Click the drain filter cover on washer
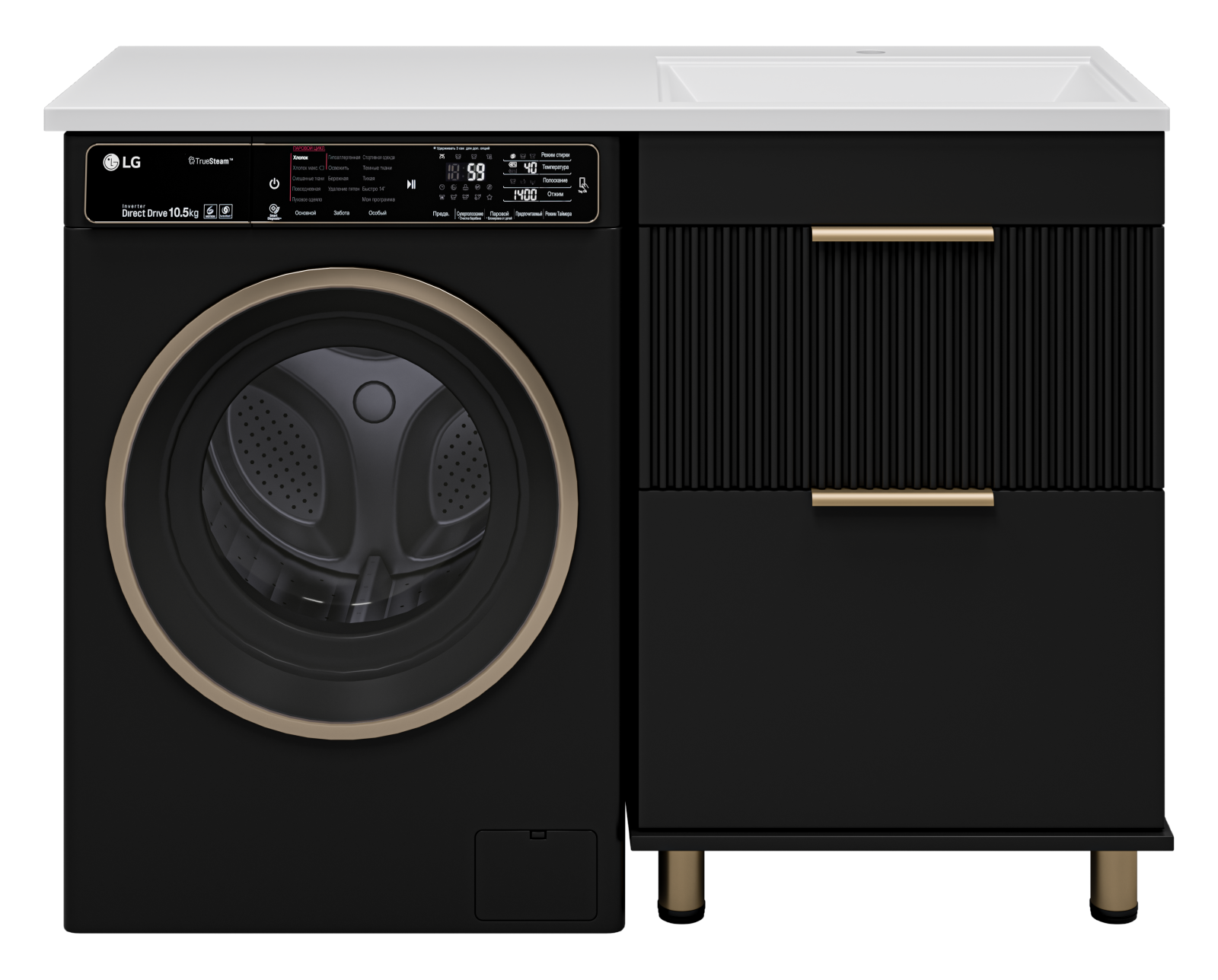Screen dimensions: 1218x980 coord(536,875)
